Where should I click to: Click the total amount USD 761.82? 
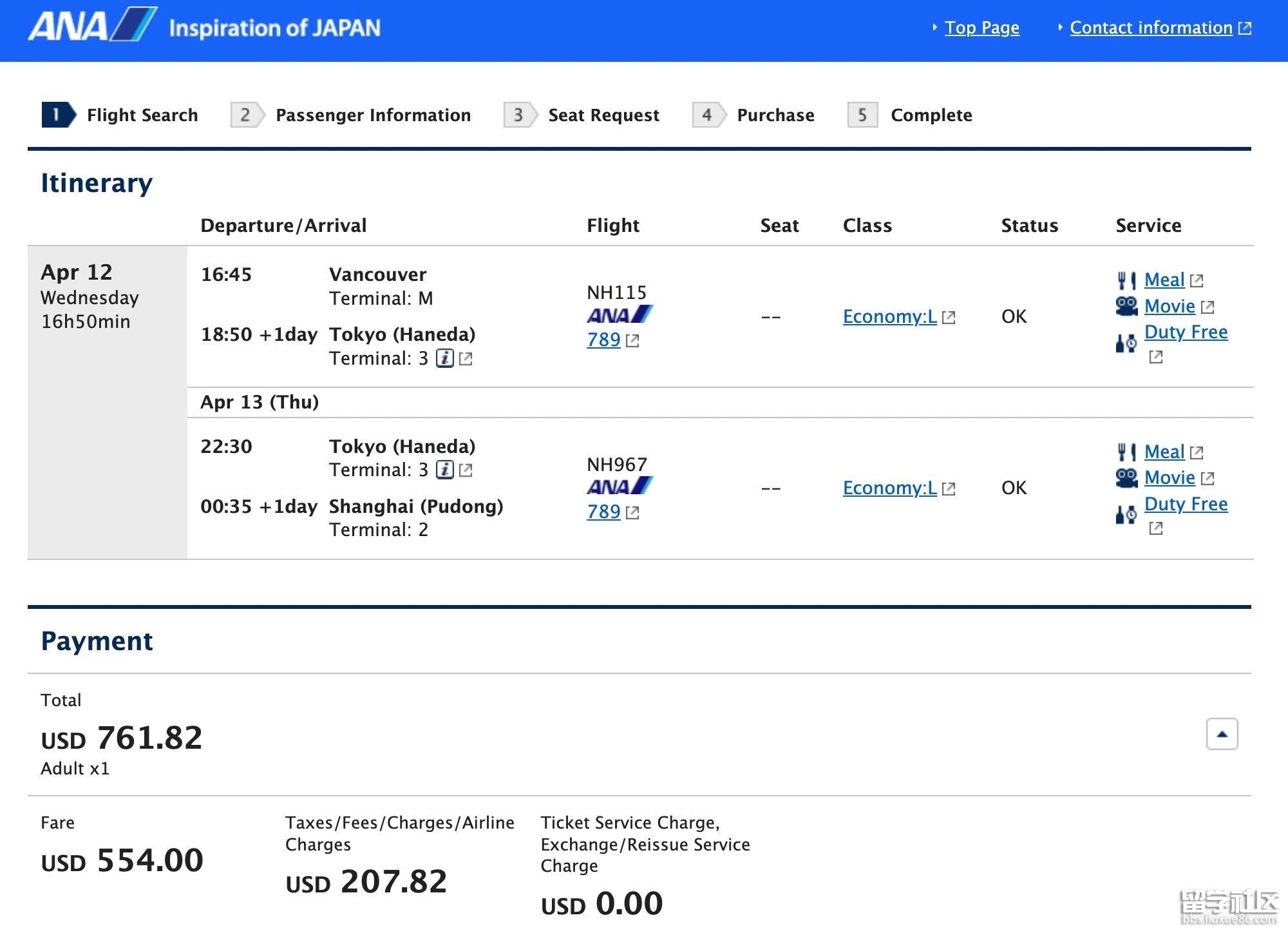click(x=122, y=738)
